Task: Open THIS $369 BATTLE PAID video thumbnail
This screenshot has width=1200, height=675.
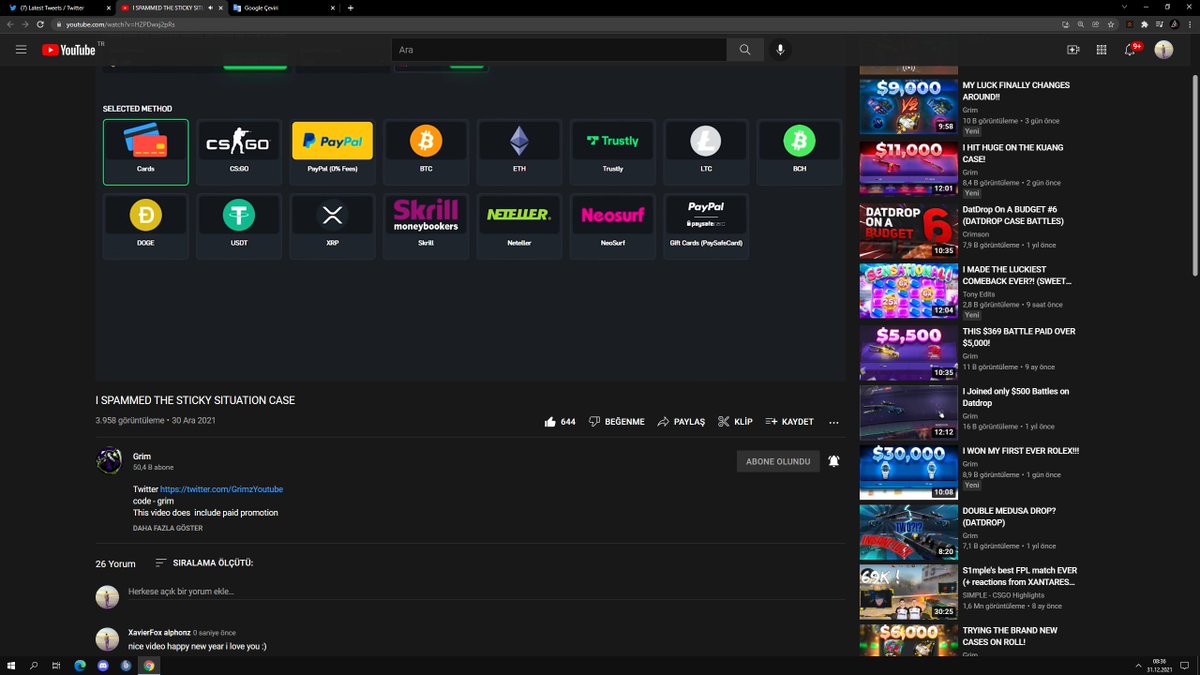Action: point(908,353)
